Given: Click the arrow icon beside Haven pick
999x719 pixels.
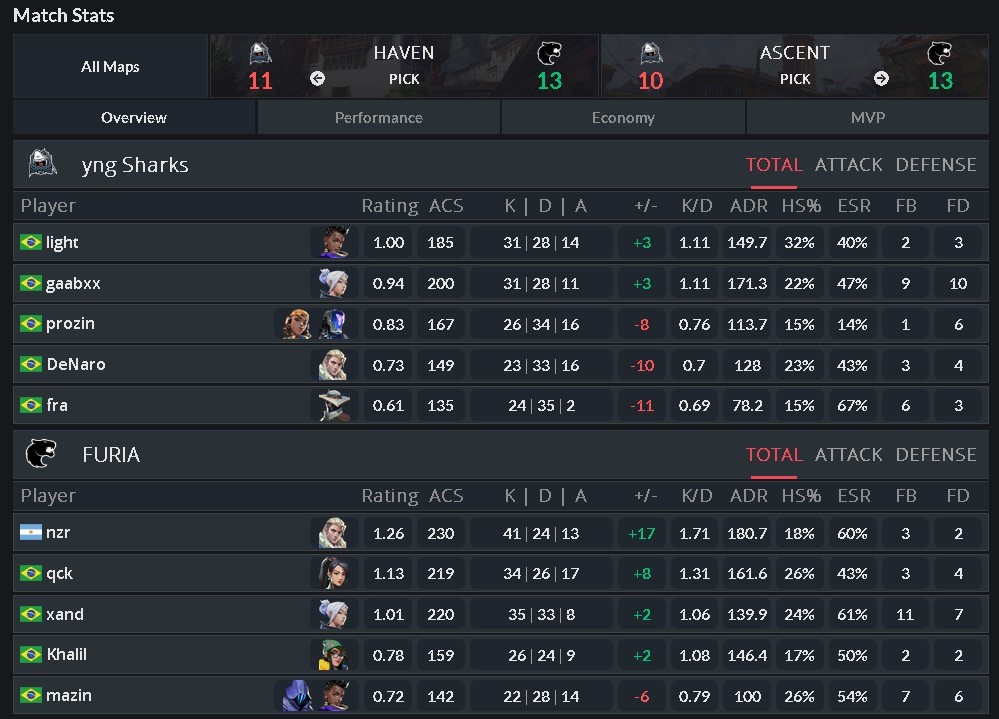Looking at the screenshot, I should click(317, 77).
